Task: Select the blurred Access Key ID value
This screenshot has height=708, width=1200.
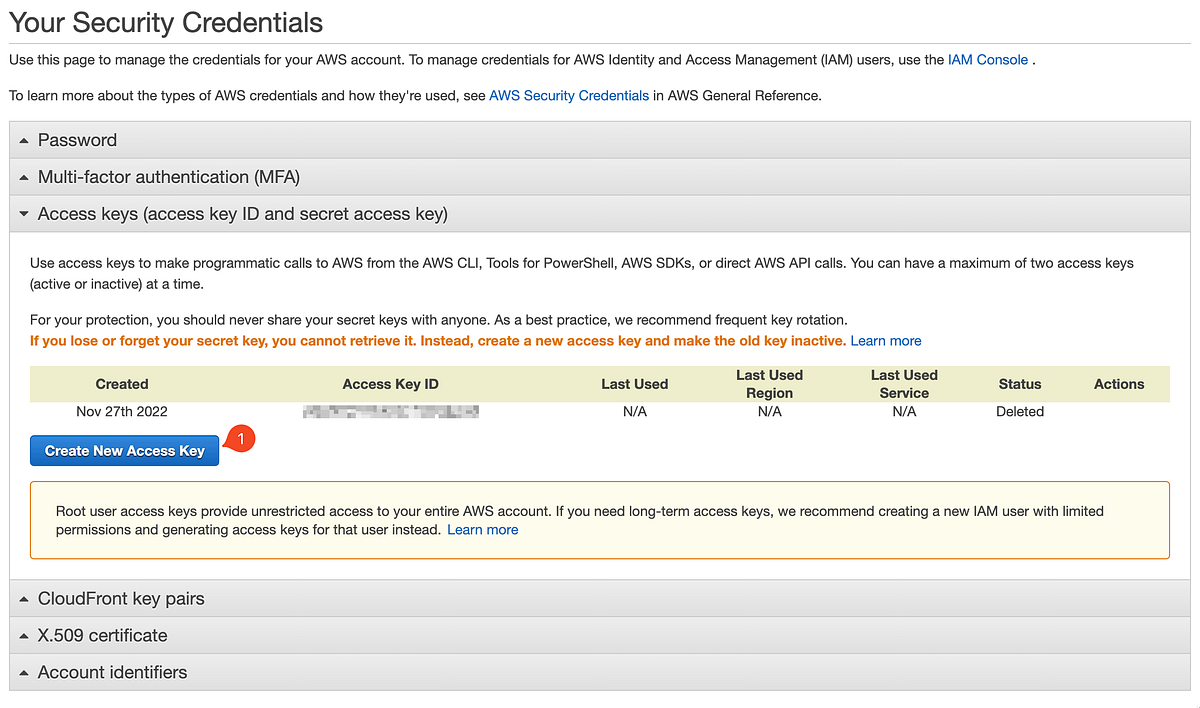Action: [x=390, y=411]
